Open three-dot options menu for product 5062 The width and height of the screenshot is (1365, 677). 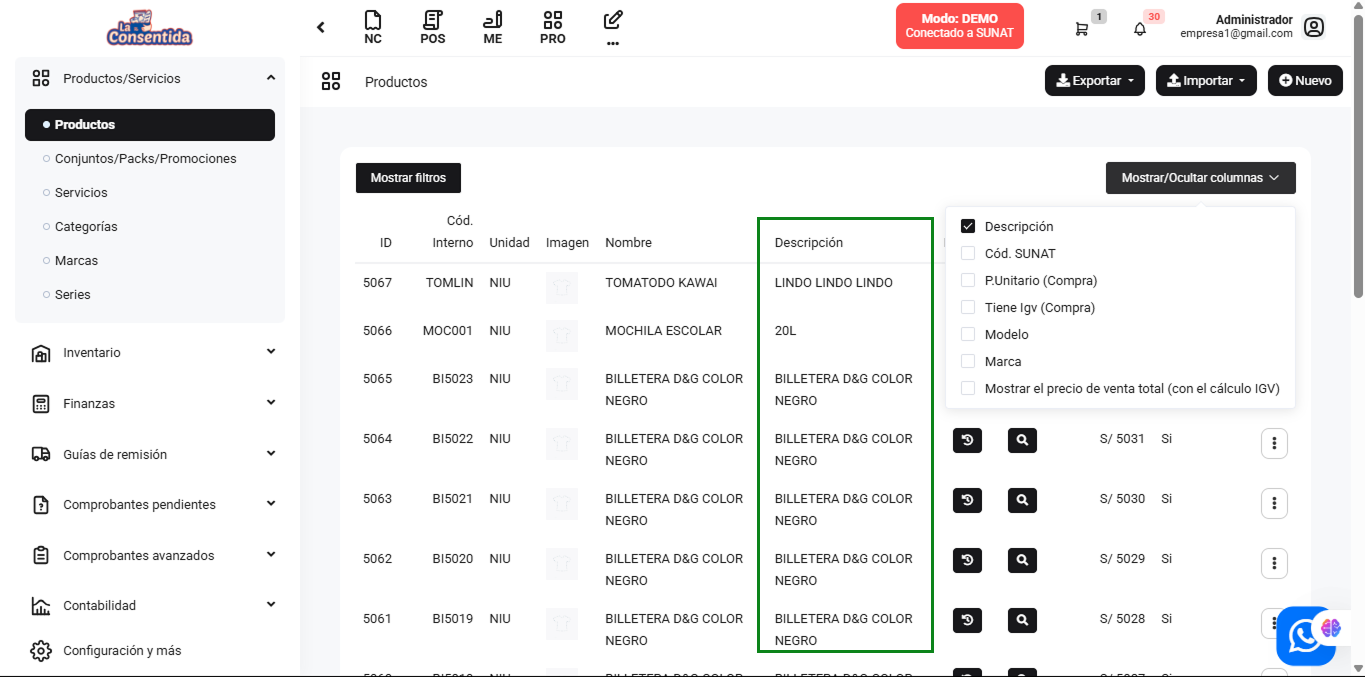1273,563
